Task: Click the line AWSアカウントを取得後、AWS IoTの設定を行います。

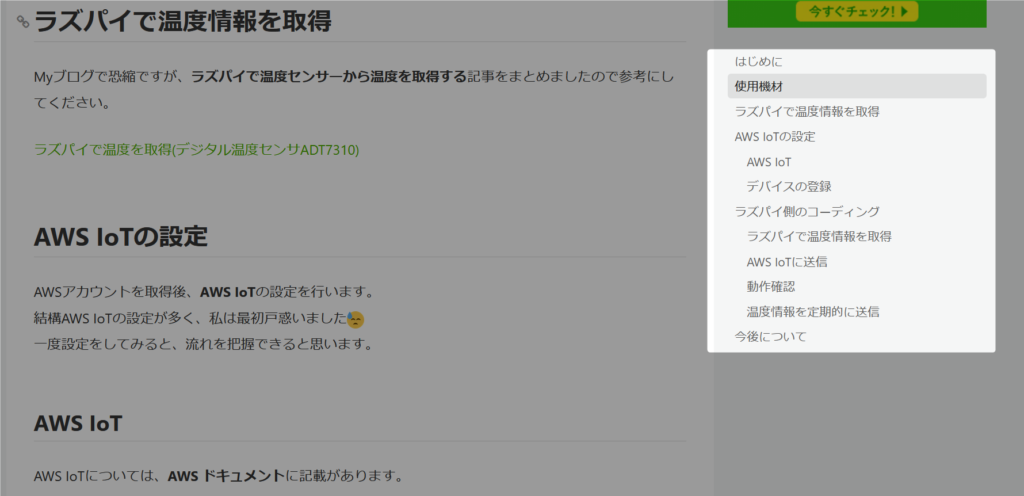Action: [x=203, y=291]
